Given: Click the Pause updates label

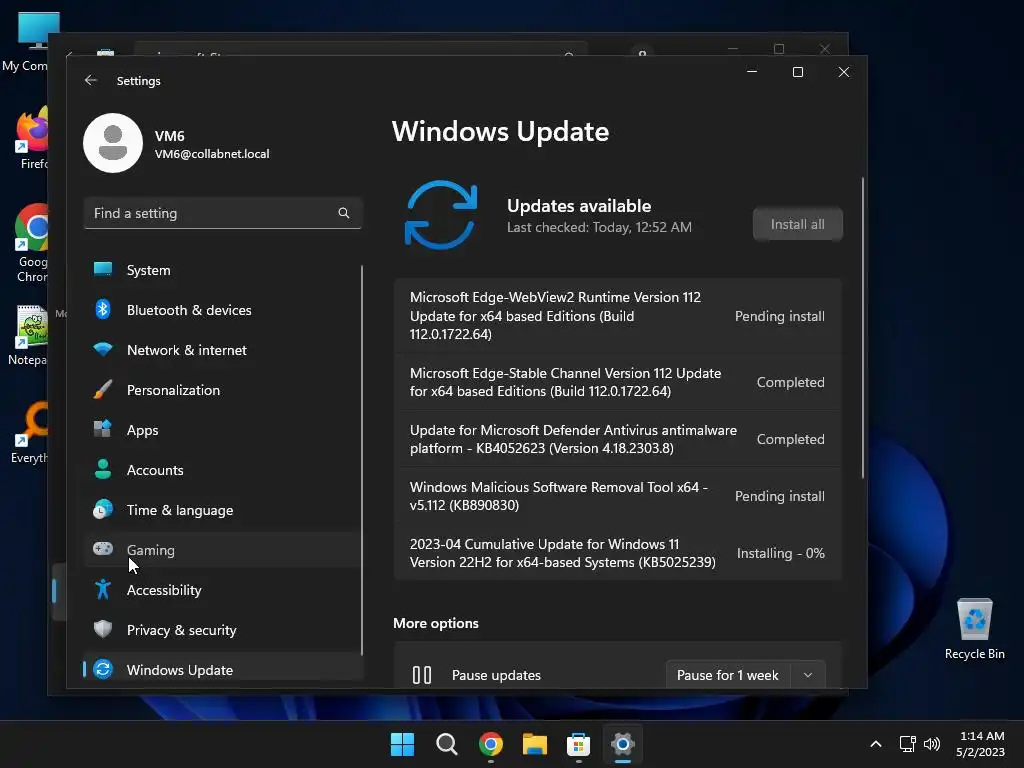Looking at the screenshot, I should 496,675.
